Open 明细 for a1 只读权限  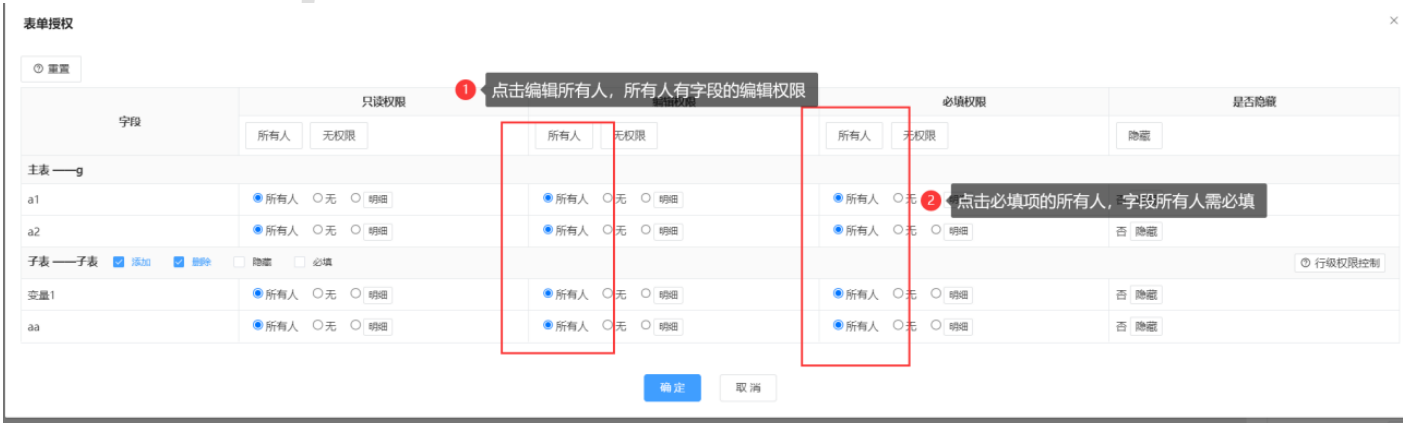tap(377, 200)
